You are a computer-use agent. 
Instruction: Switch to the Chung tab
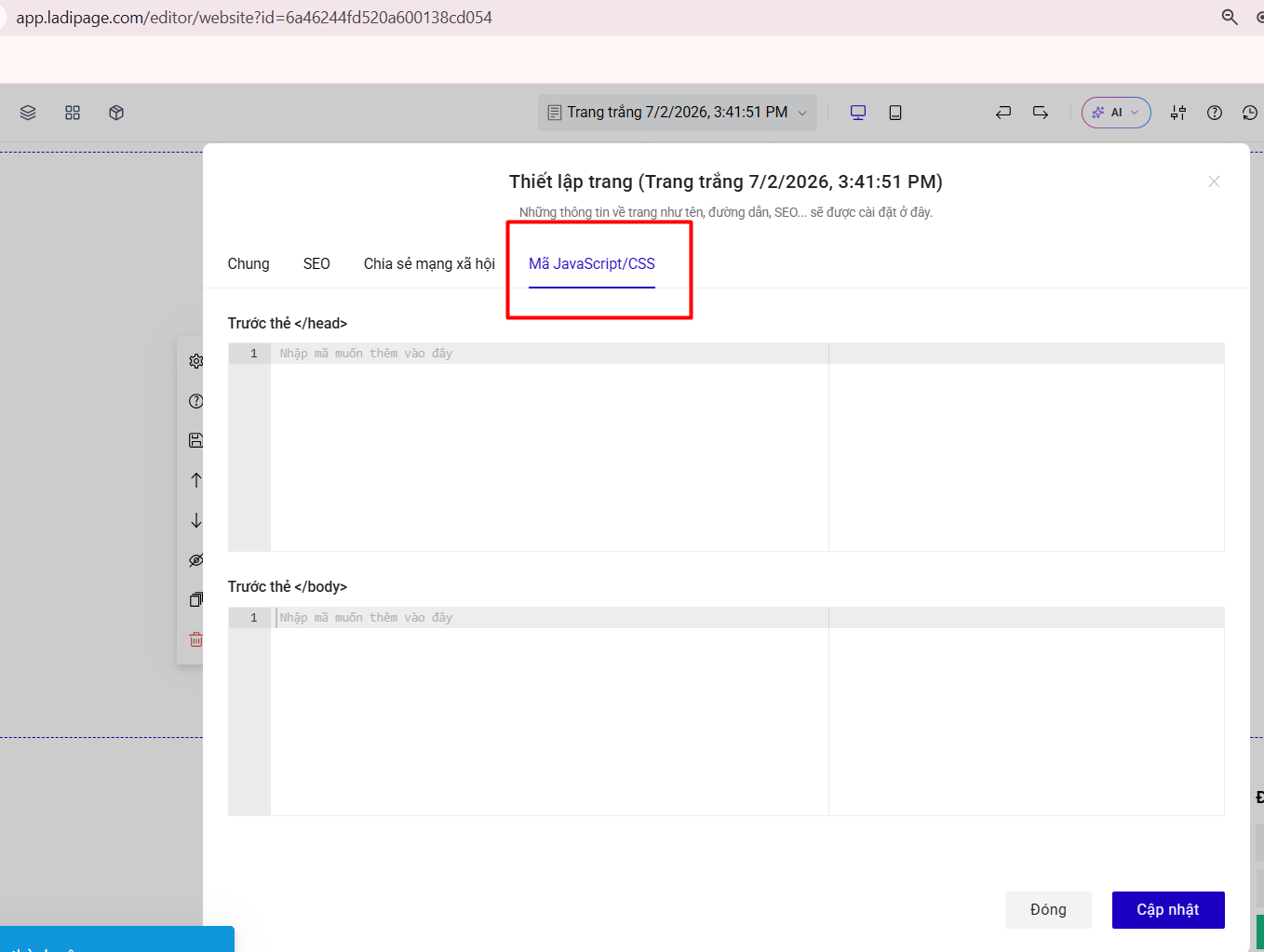[x=249, y=264]
